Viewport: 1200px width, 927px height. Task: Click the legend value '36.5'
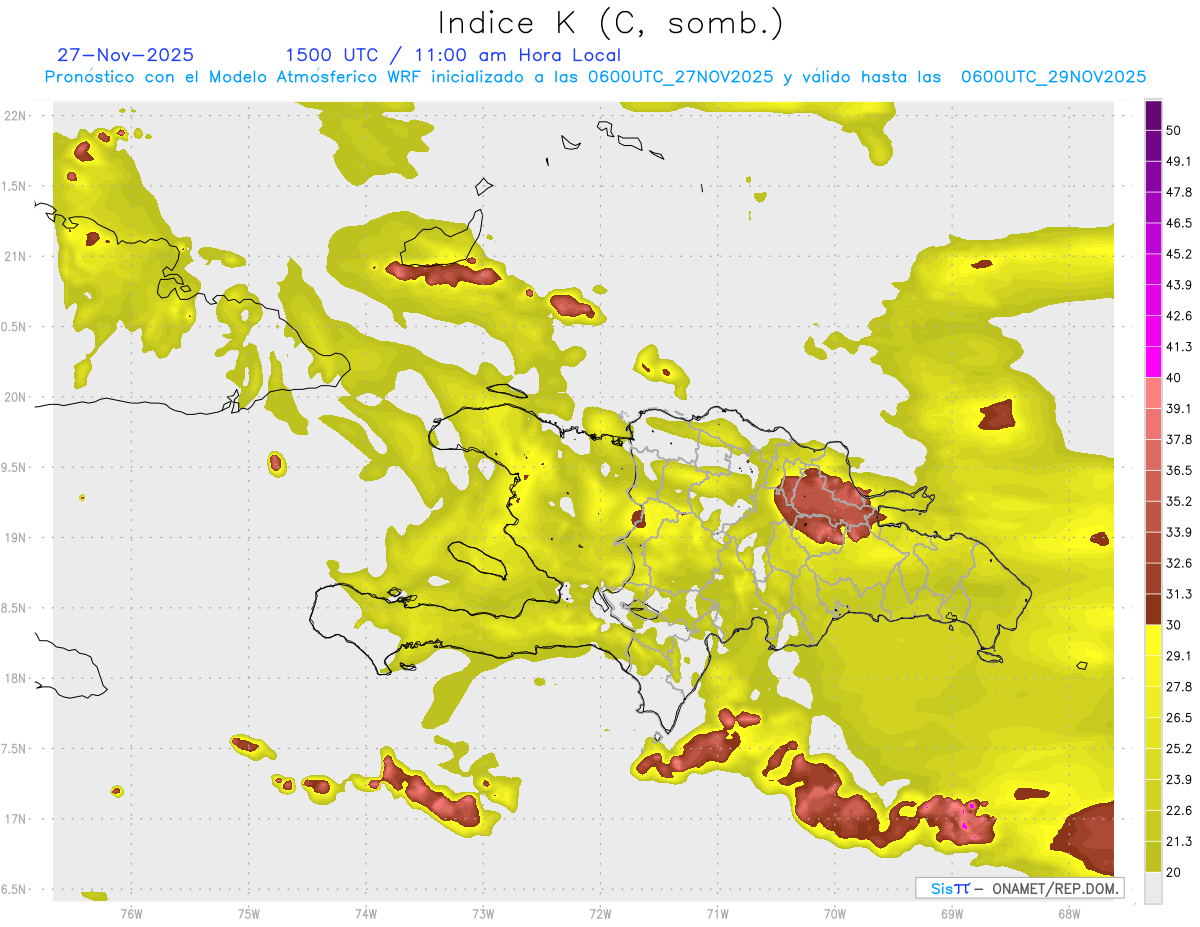pyautogui.click(x=1179, y=470)
